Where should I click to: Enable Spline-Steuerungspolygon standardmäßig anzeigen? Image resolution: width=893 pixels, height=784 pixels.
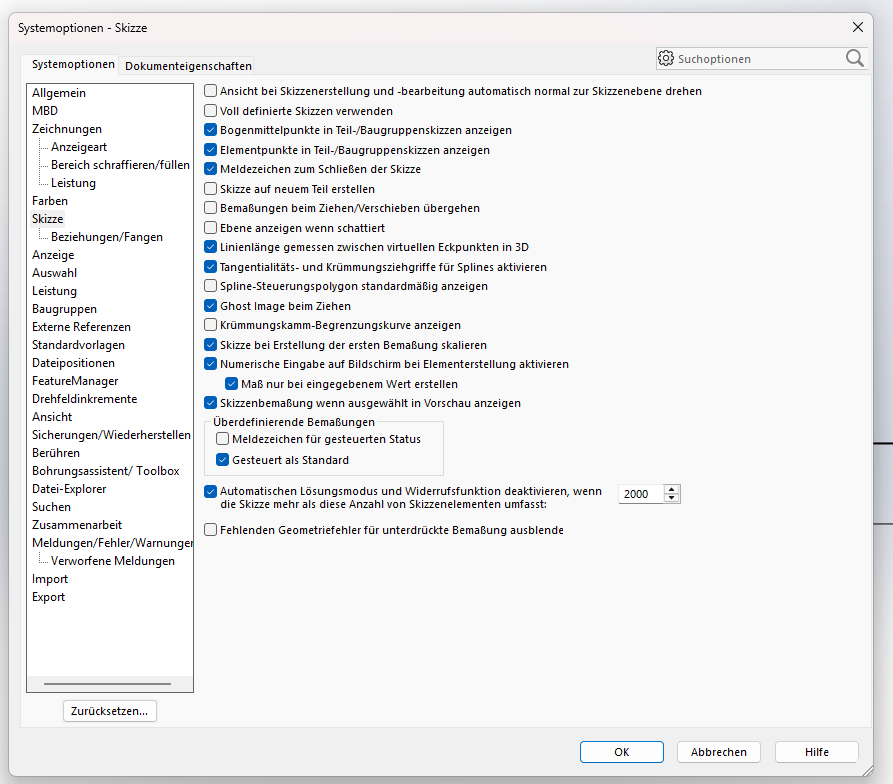point(210,286)
